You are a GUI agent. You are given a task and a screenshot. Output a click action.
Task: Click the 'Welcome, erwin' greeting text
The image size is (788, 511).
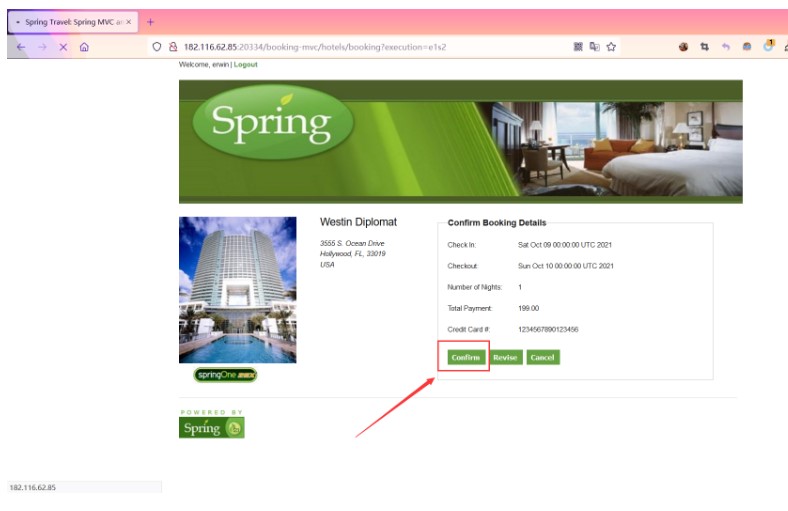click(204, 64)
